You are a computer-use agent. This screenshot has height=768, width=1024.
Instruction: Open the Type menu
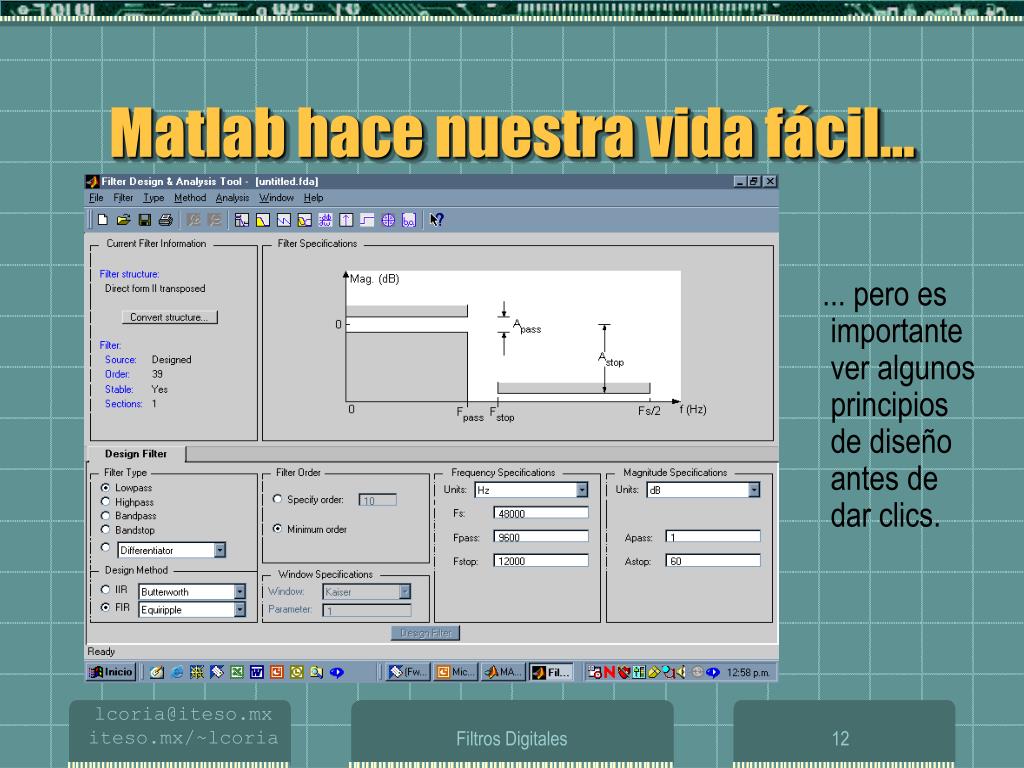point(153,198)
